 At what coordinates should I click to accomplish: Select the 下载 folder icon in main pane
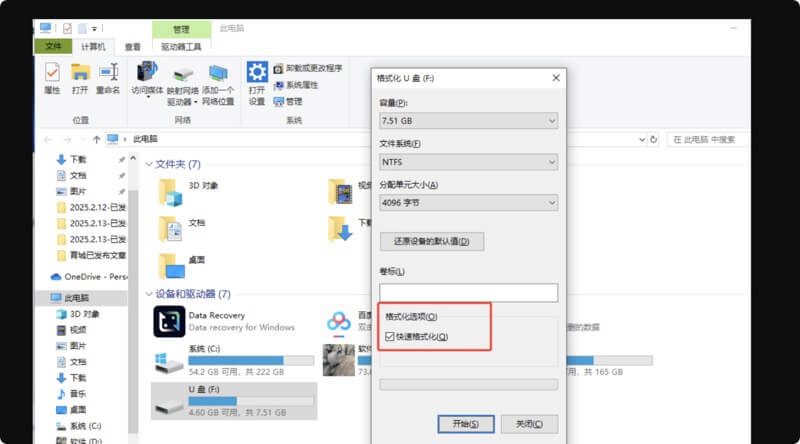click(x=340, y=229)
